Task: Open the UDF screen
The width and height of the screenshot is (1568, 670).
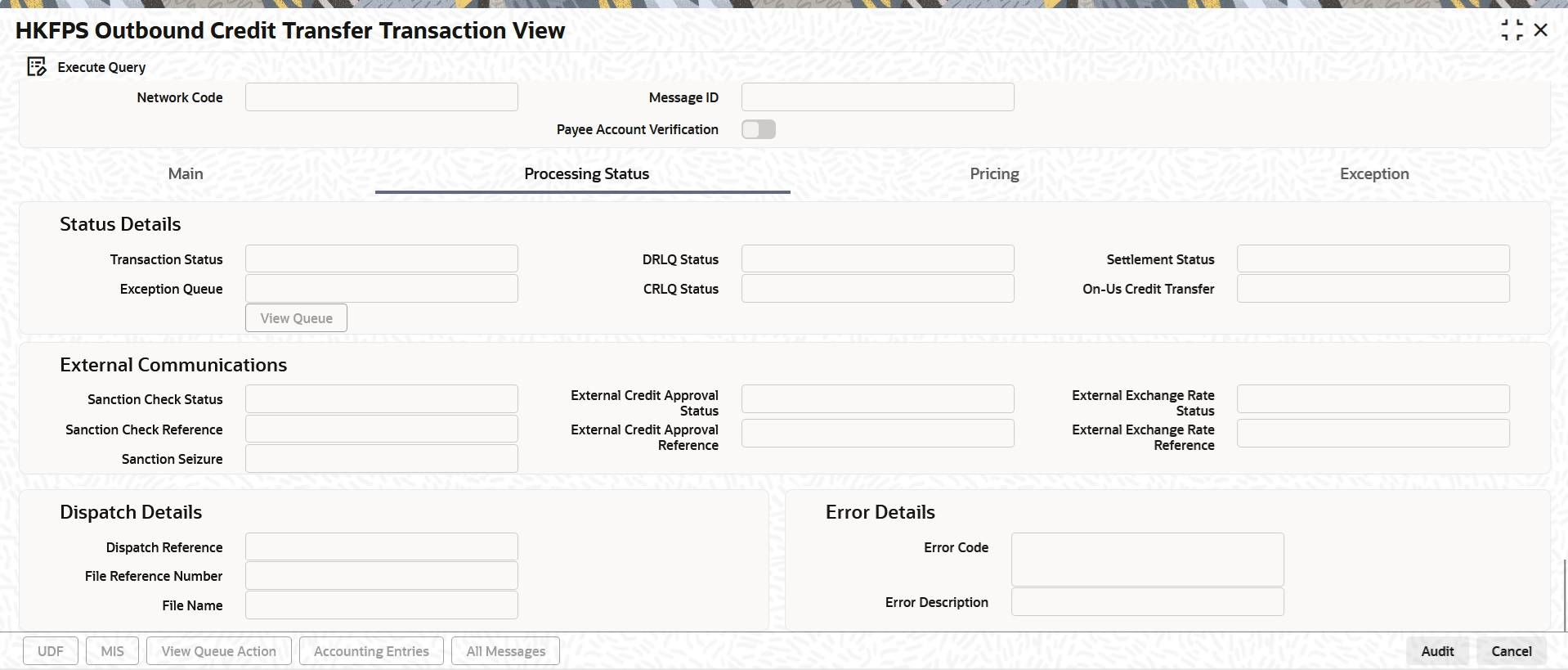Action: [51, 651]
